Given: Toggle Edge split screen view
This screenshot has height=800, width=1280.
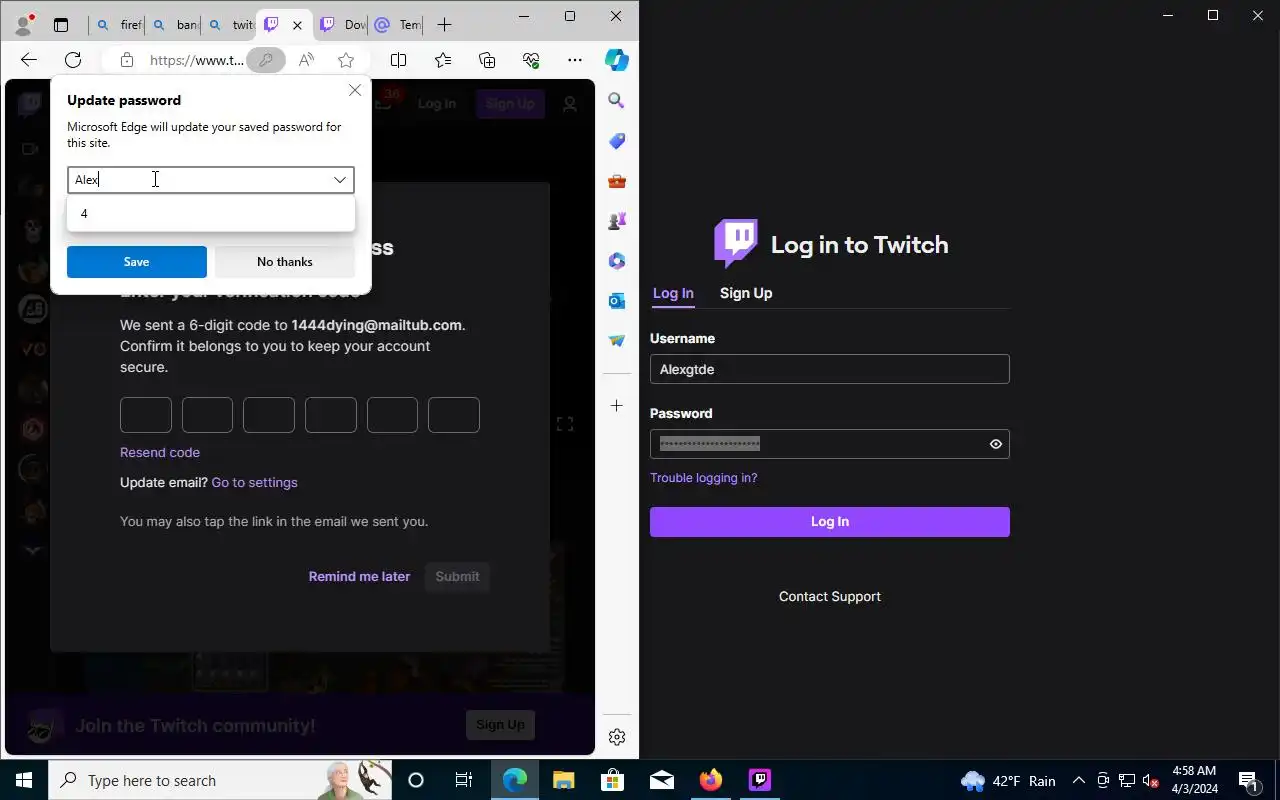Looking at the screenshot, I should click(x=398, y=60).
